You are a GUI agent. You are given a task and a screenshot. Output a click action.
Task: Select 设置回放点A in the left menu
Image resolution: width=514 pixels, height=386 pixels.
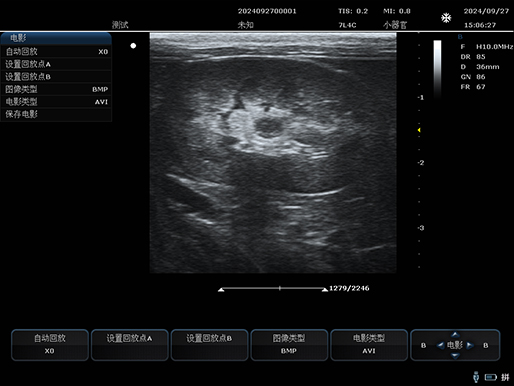[x=56, y=64]
